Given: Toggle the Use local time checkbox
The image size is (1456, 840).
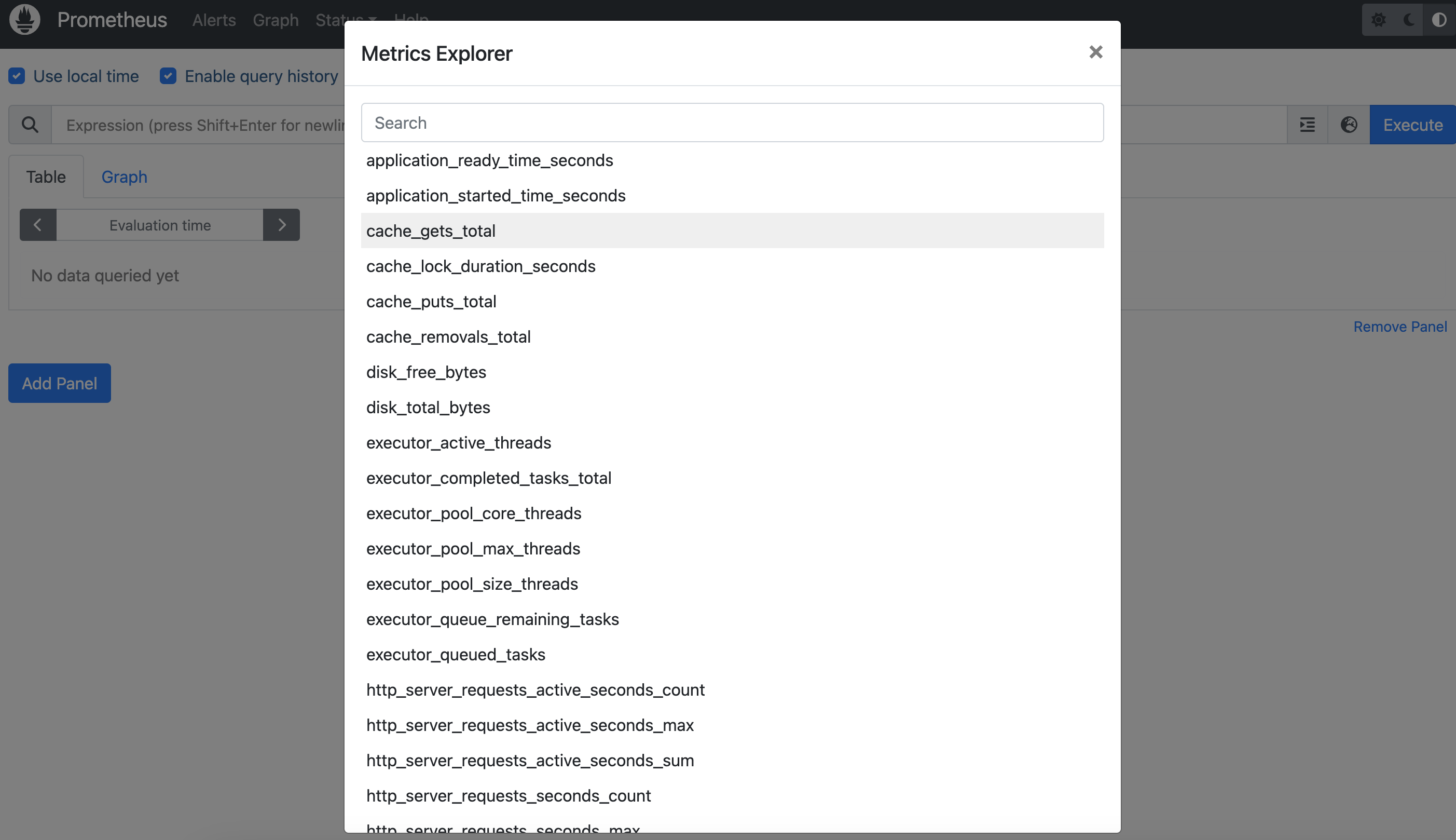Looking at the screenshot, I should 17,76.
